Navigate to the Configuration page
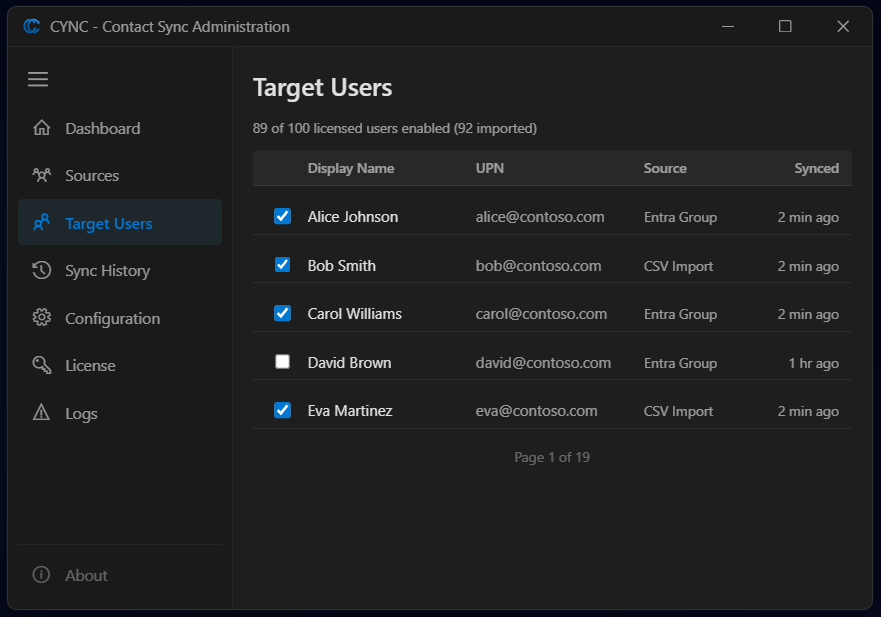Image resolution: width=881 pixels, height=617 pixels. click(110, 317)
